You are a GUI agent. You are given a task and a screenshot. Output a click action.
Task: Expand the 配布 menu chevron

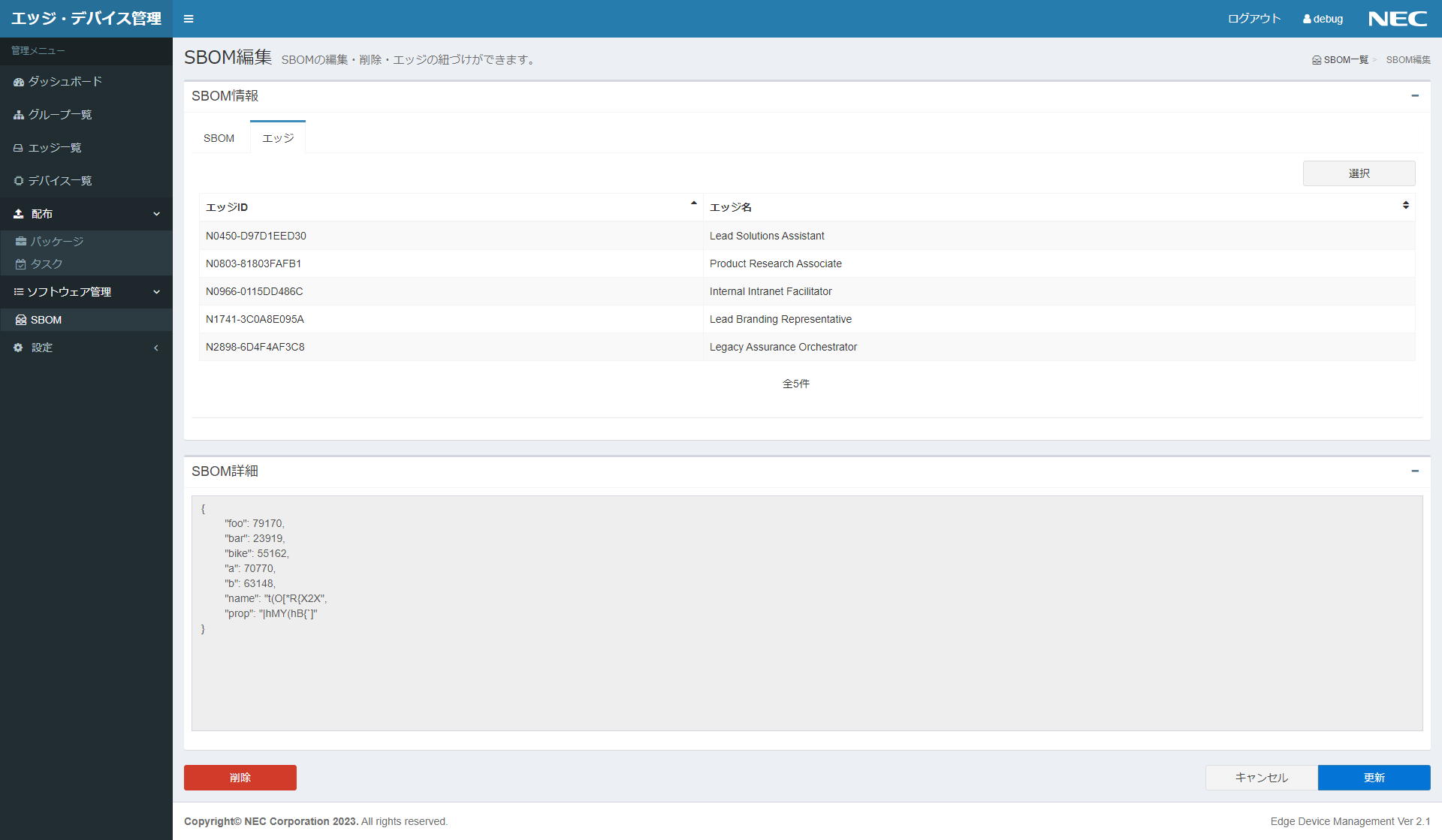156,214
